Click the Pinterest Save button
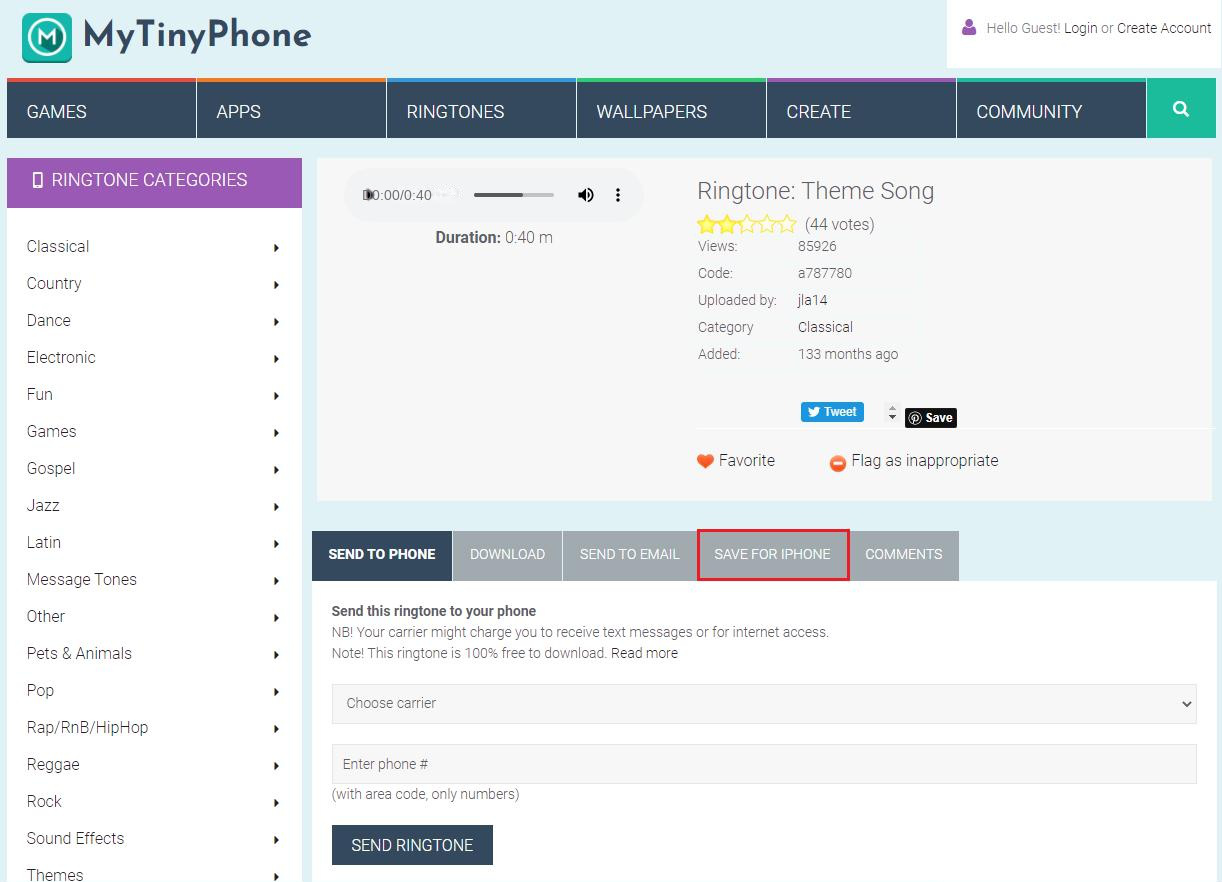1222x882 pixels. (931, 418)
